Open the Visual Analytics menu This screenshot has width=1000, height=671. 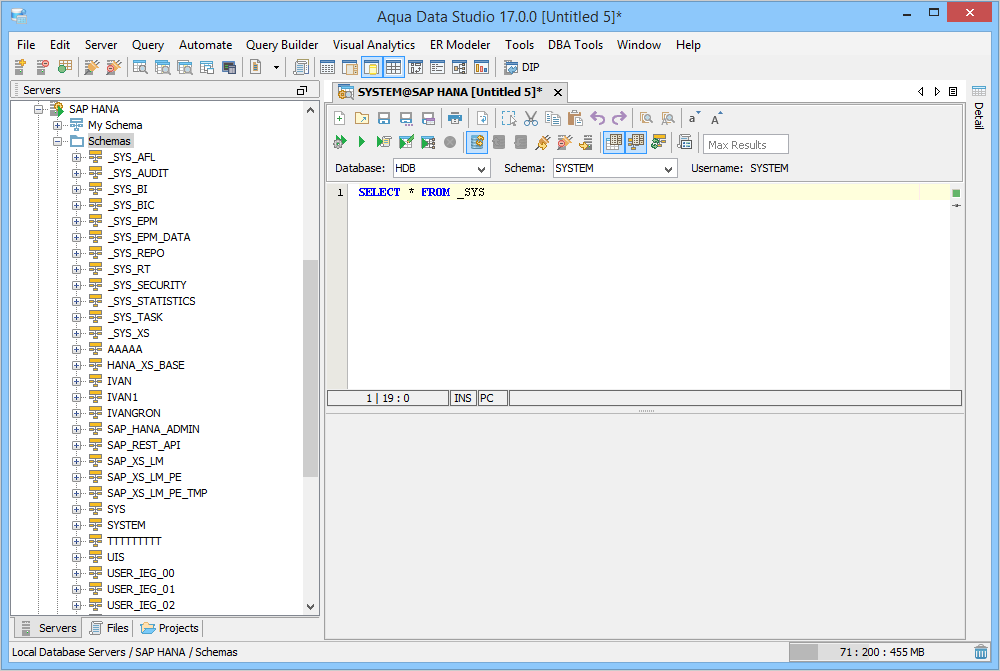(x=374, y=45)
